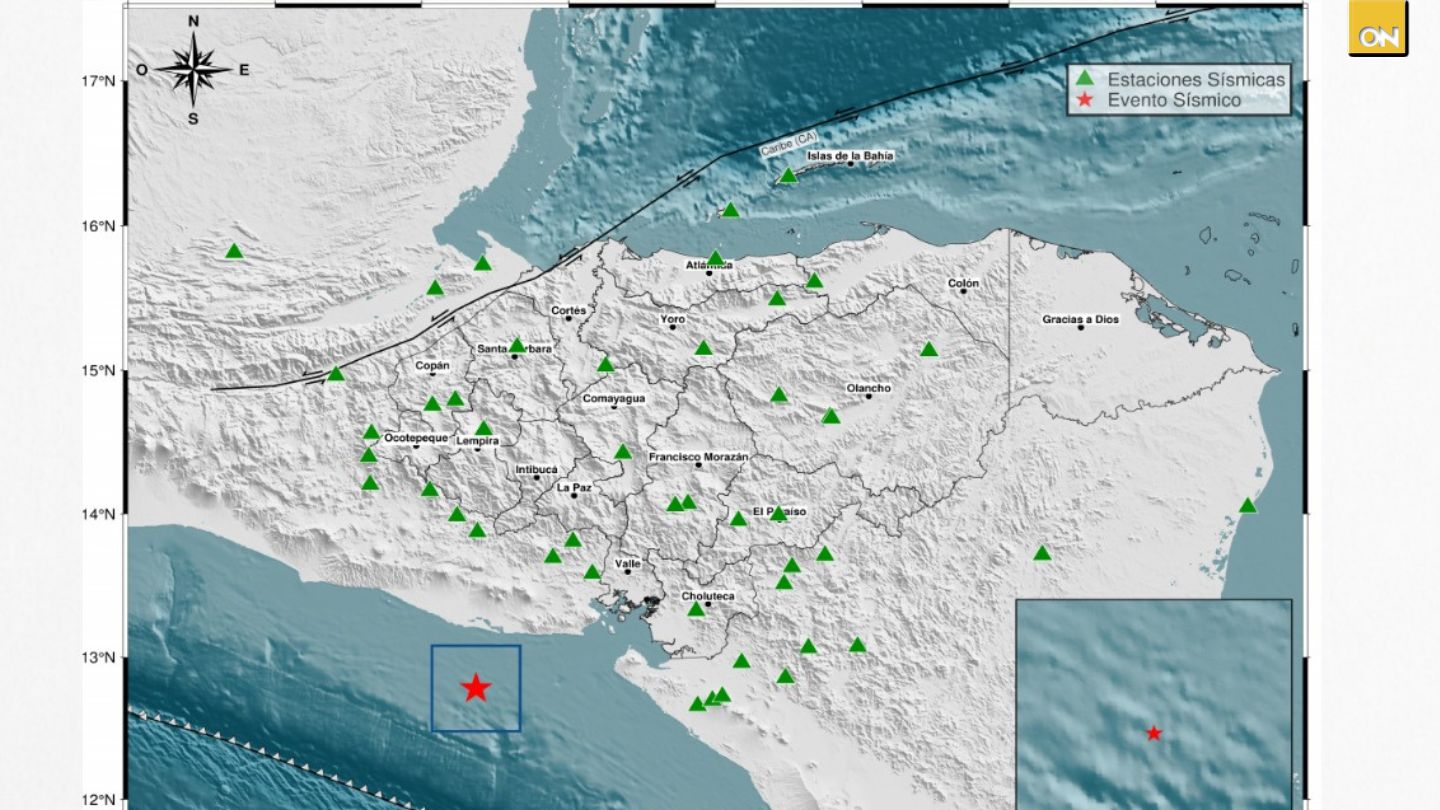Click the Gracias a Dios label

coord(1081,320)
